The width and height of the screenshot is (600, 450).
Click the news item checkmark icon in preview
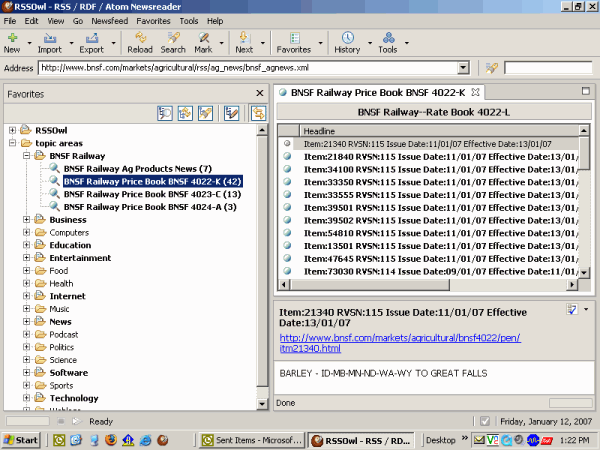click(x=572, y=309)
